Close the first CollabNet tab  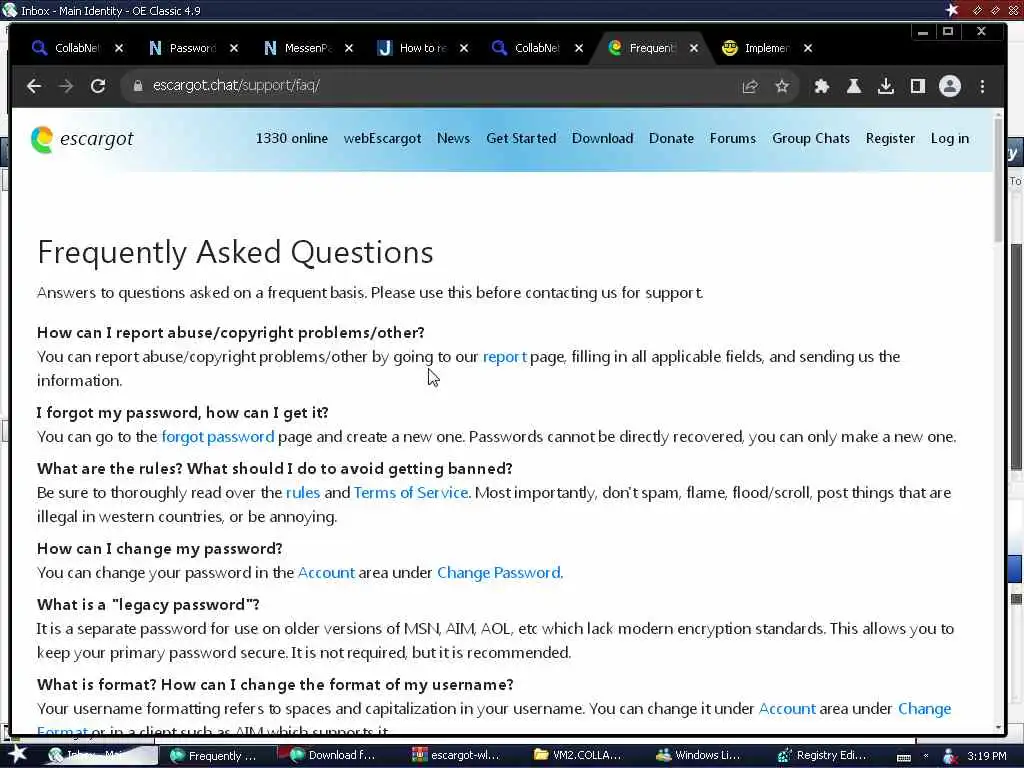tap(119, 48)
